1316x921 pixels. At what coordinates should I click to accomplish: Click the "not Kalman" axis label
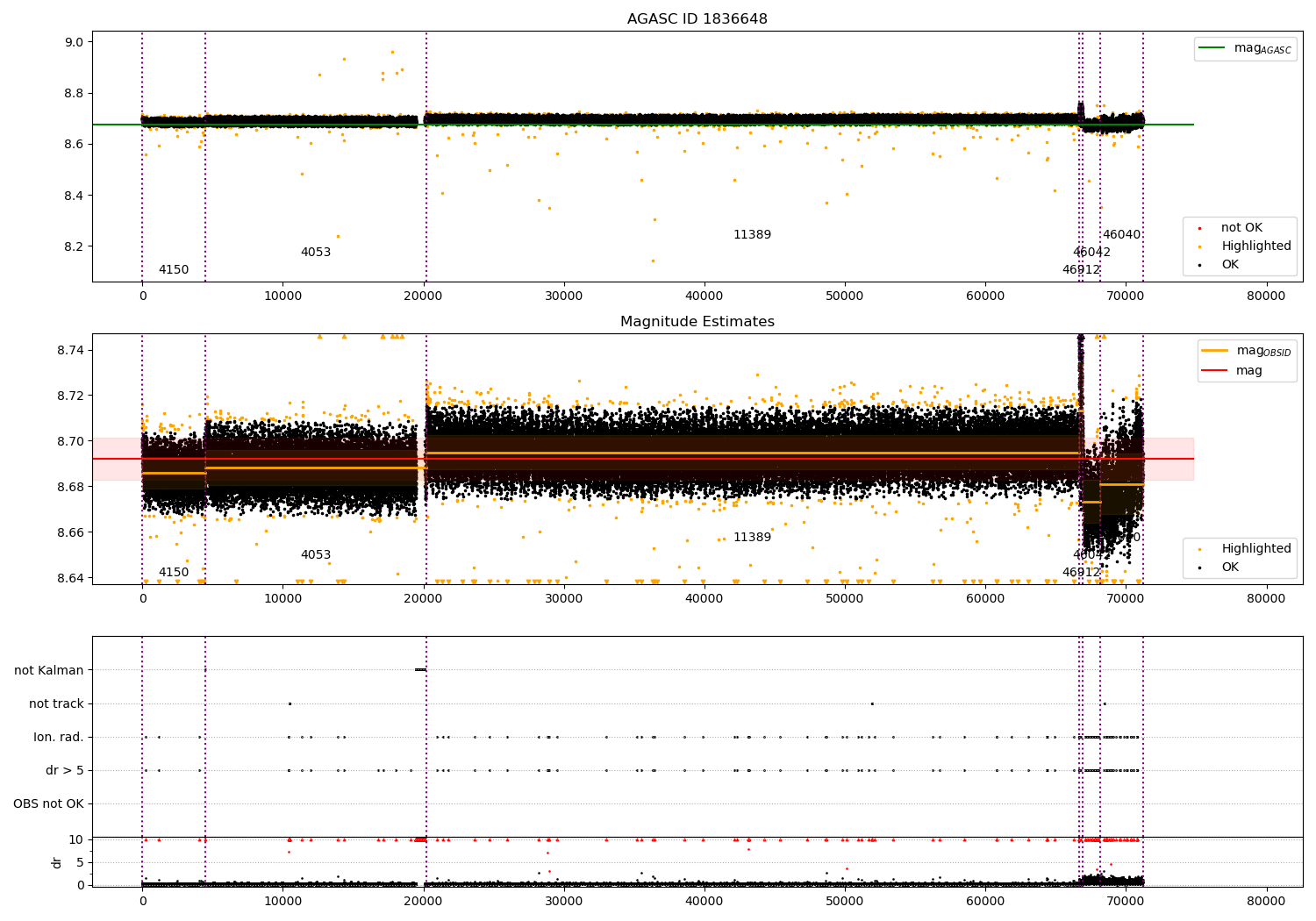coord(49,671)
